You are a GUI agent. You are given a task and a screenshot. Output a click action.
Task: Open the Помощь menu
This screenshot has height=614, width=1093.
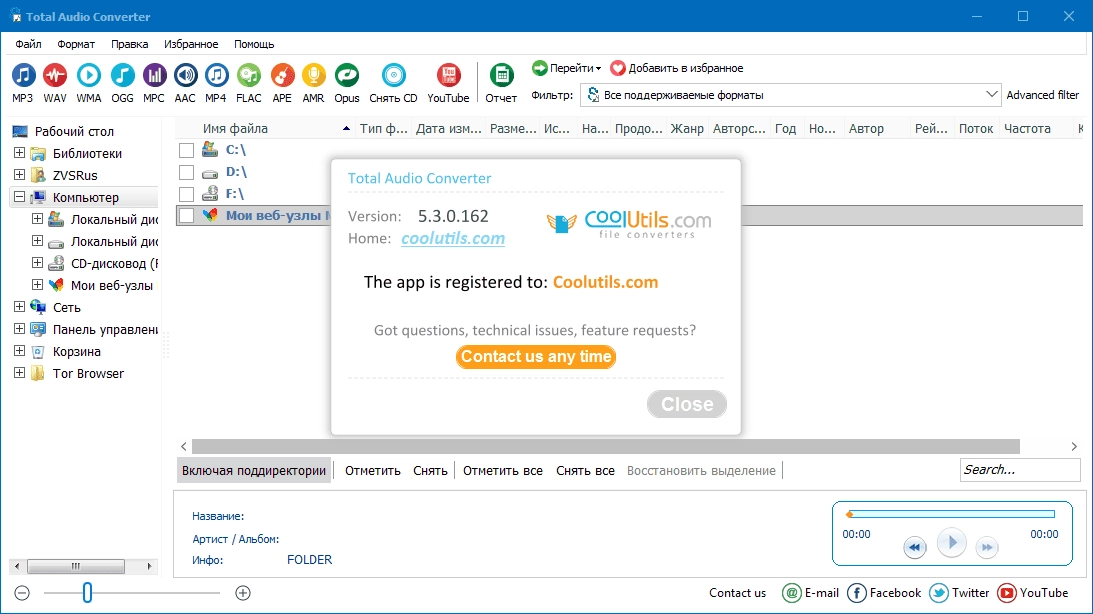click(x=254, y=44)
